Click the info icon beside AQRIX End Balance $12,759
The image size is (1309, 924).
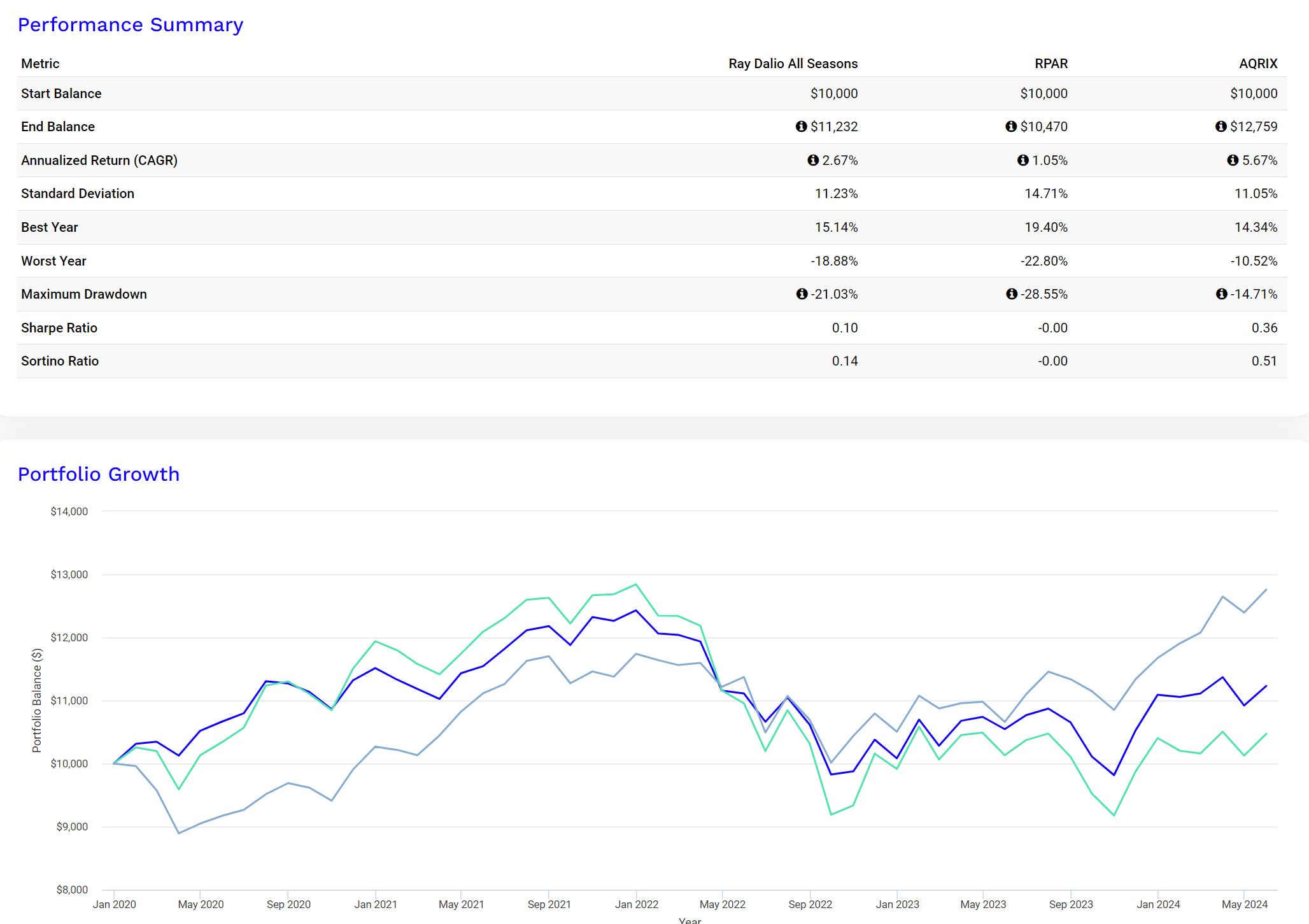[x=1221, y=126]
